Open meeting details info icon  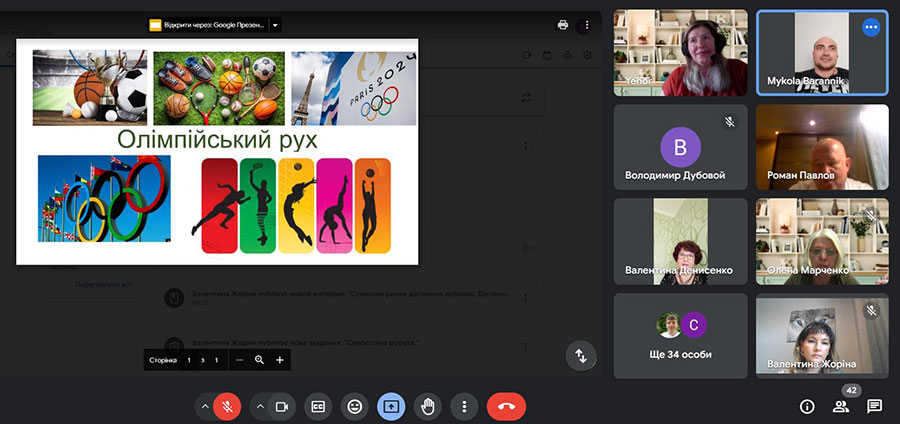(807, 407)
